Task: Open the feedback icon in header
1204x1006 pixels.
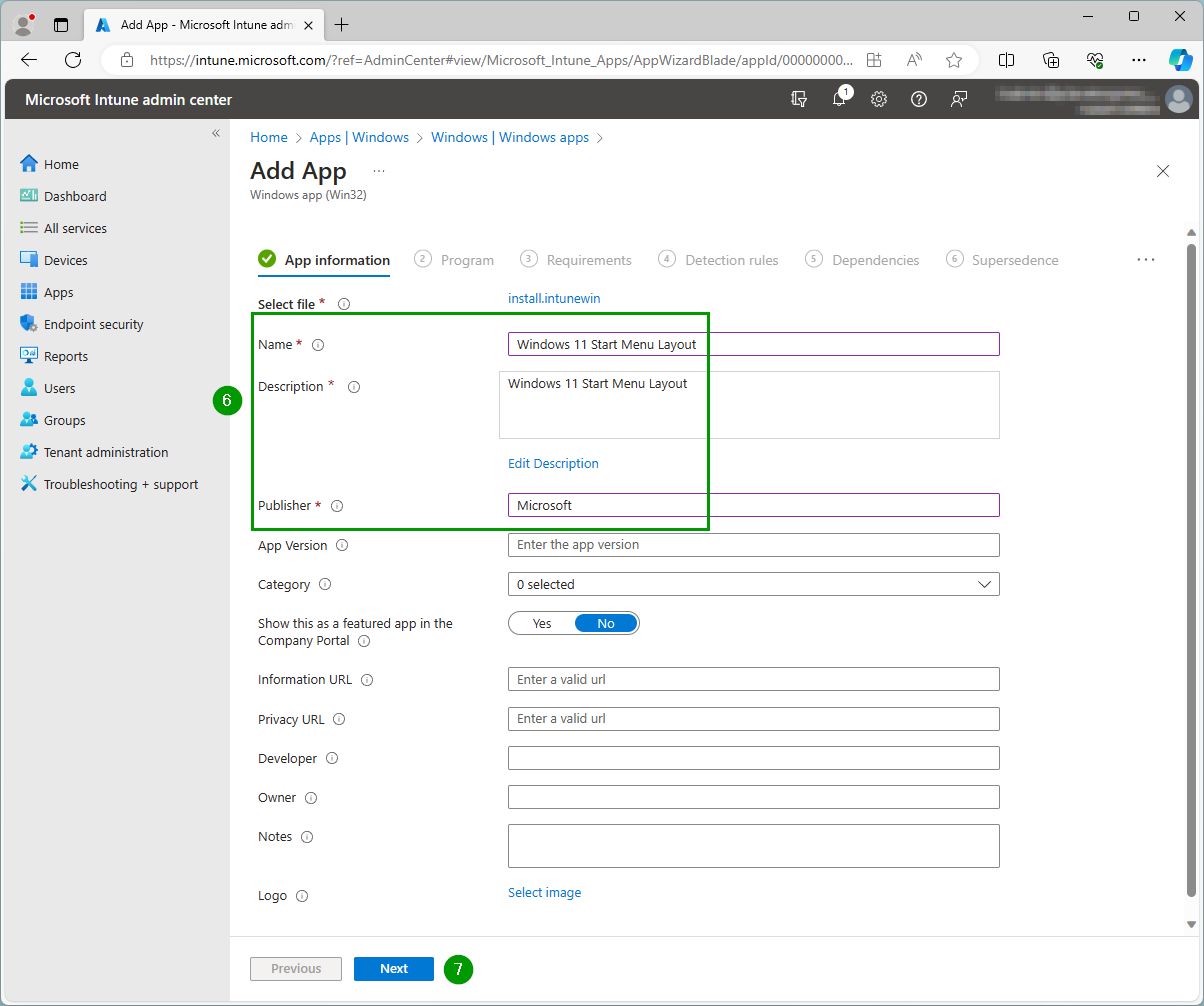Action: point(959,99)
